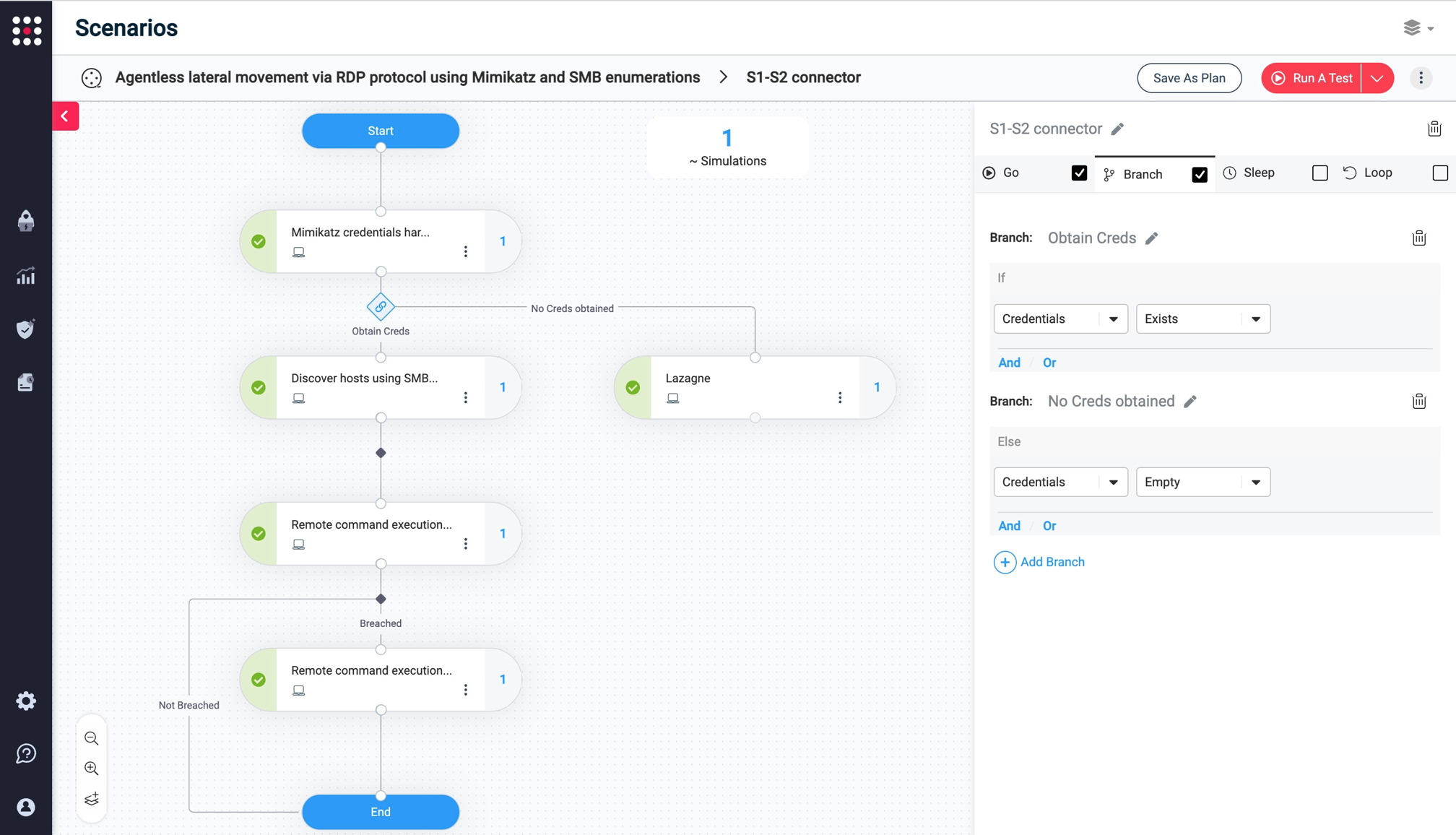Enable the Sleep checkbox
The image size is (1456, 835).
pos(1319,173)
